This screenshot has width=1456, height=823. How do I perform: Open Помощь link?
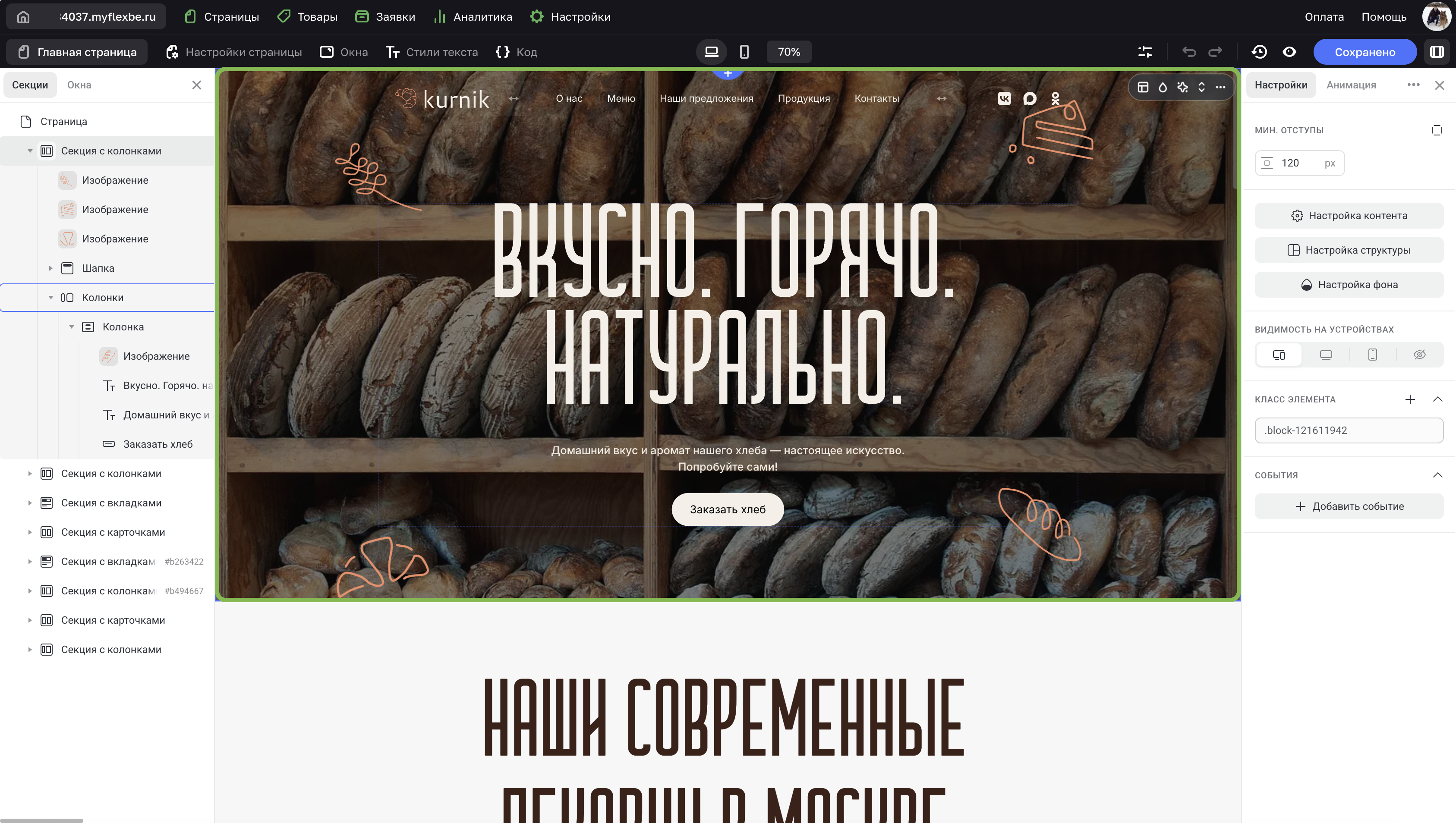point(1384,17)
